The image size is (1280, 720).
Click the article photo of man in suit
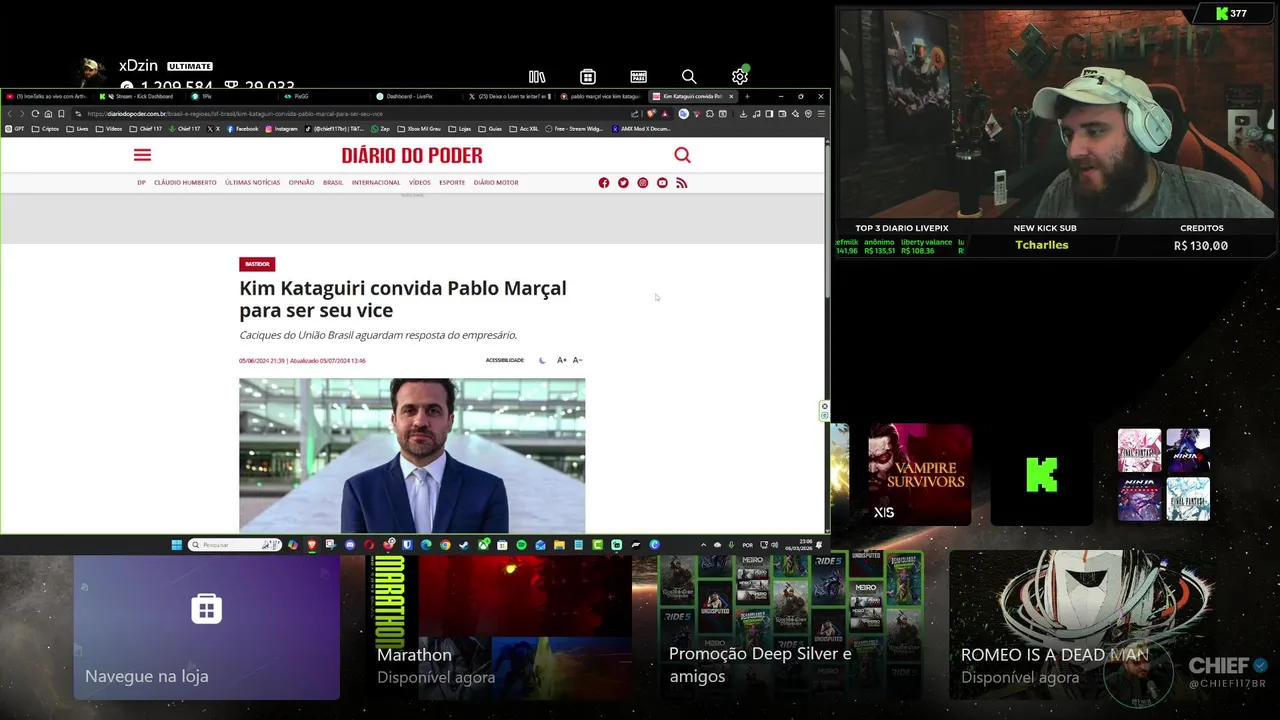click(x=412, y=456)
